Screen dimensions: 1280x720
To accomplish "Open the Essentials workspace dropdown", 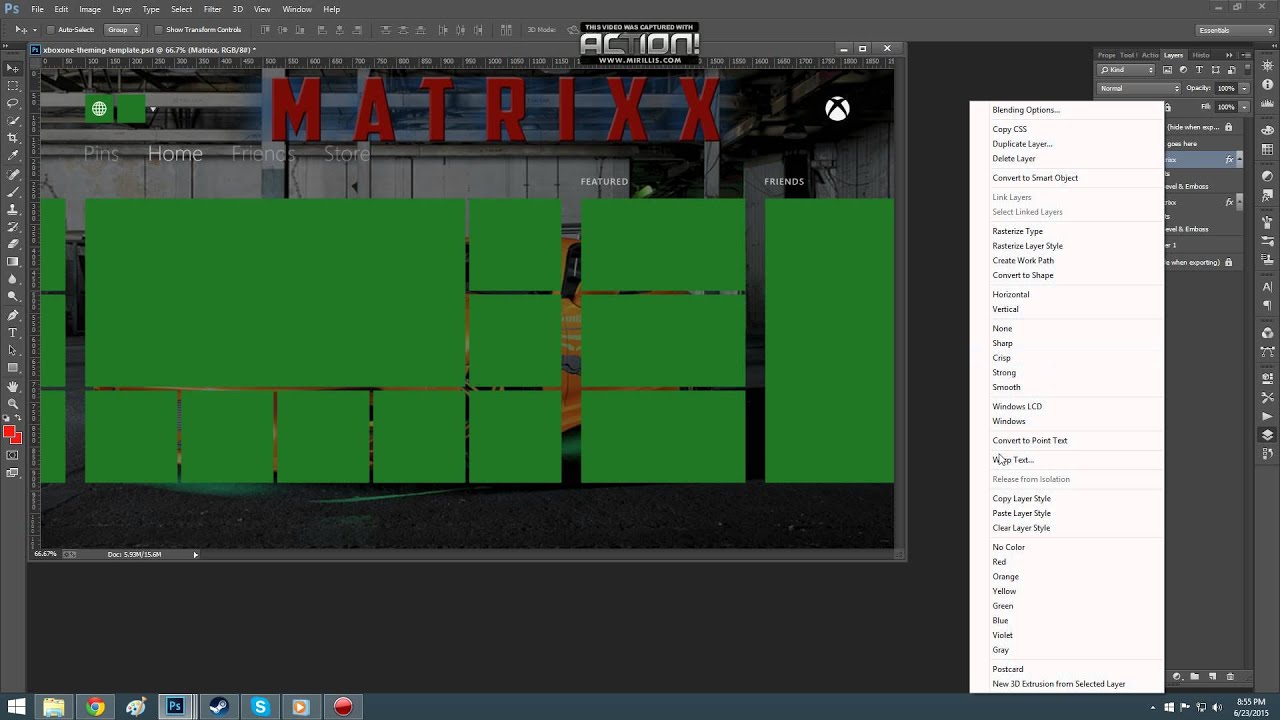I will pyautogui.click(x=1236, y=30).
